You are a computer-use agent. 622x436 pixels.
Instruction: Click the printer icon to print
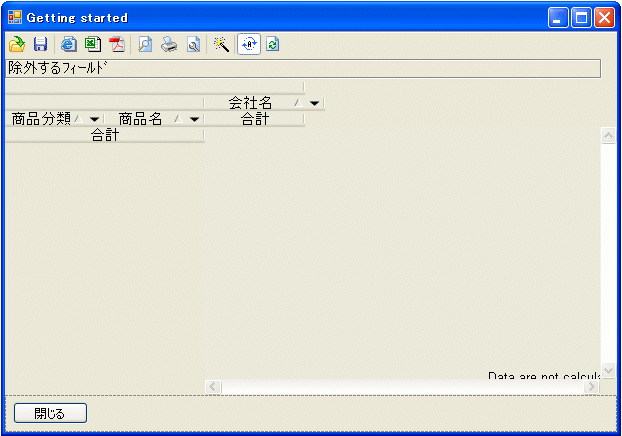click(169, 44)
